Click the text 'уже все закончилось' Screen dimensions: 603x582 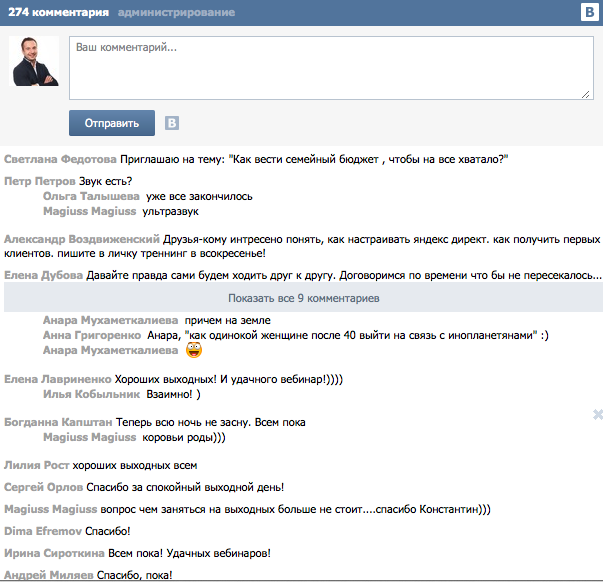(199, 196)
